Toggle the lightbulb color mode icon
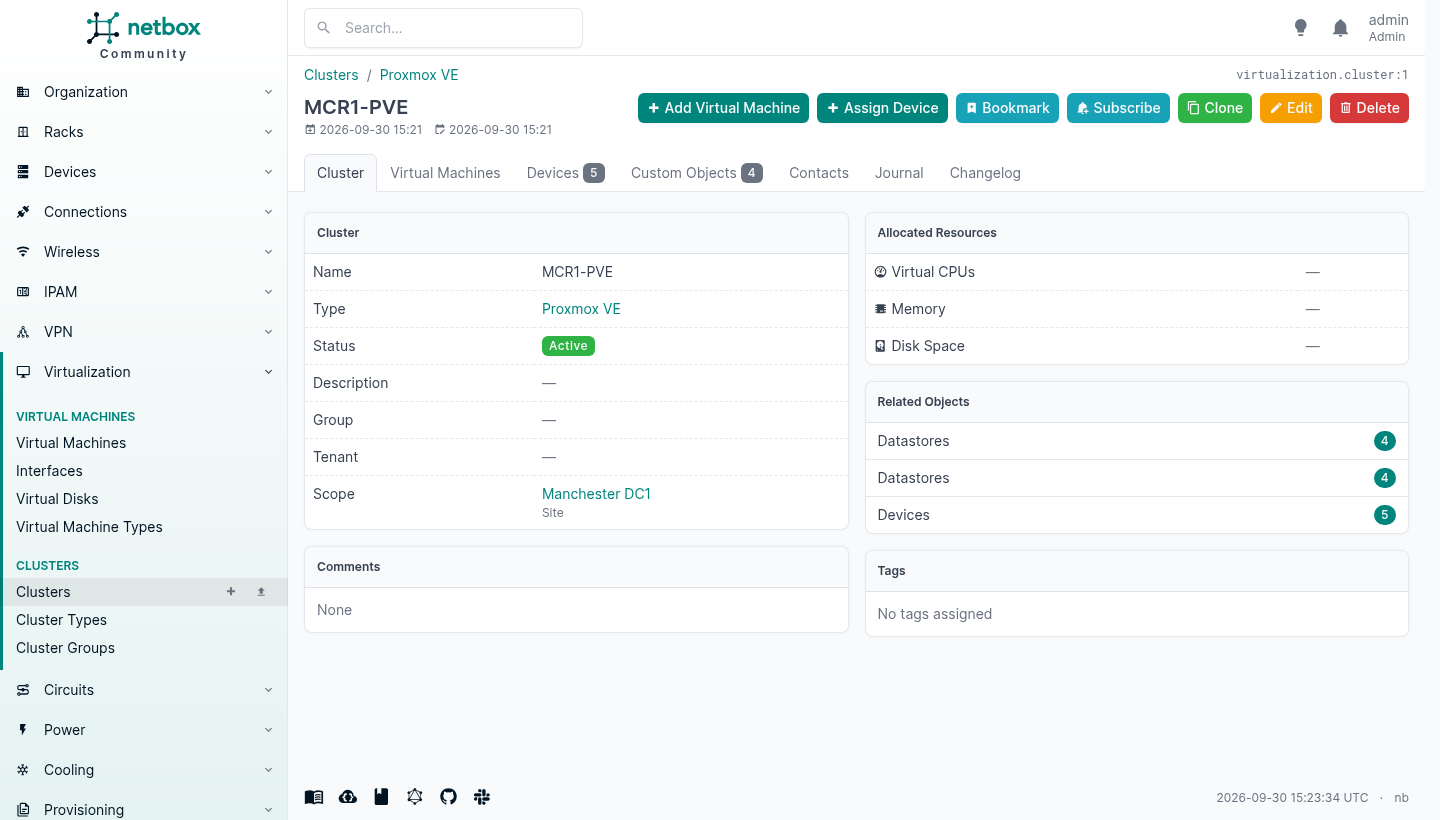The height and width of the screenshot is (820, 1440). (1300, 28)
